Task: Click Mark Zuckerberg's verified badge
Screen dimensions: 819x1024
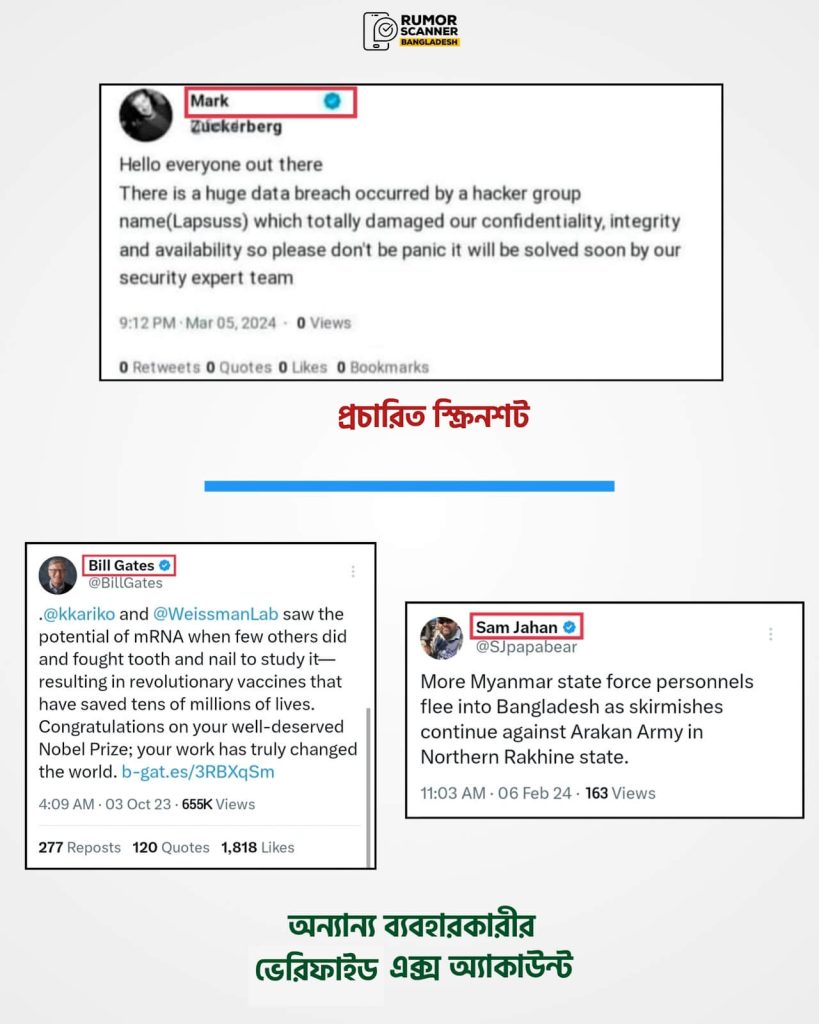Action: [332, 101]
